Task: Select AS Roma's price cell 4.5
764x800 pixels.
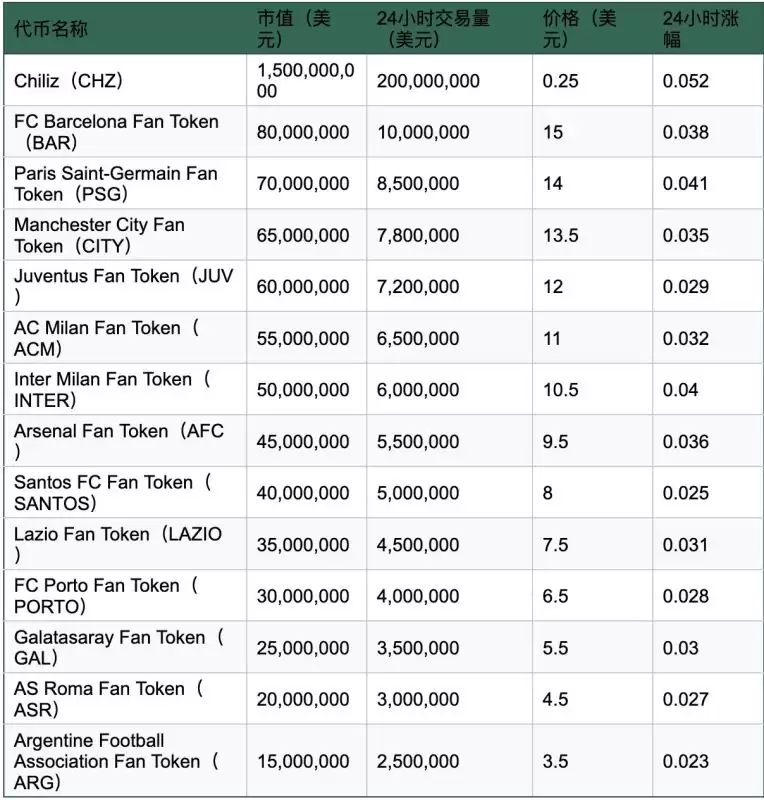Action: tap(556, 699)
